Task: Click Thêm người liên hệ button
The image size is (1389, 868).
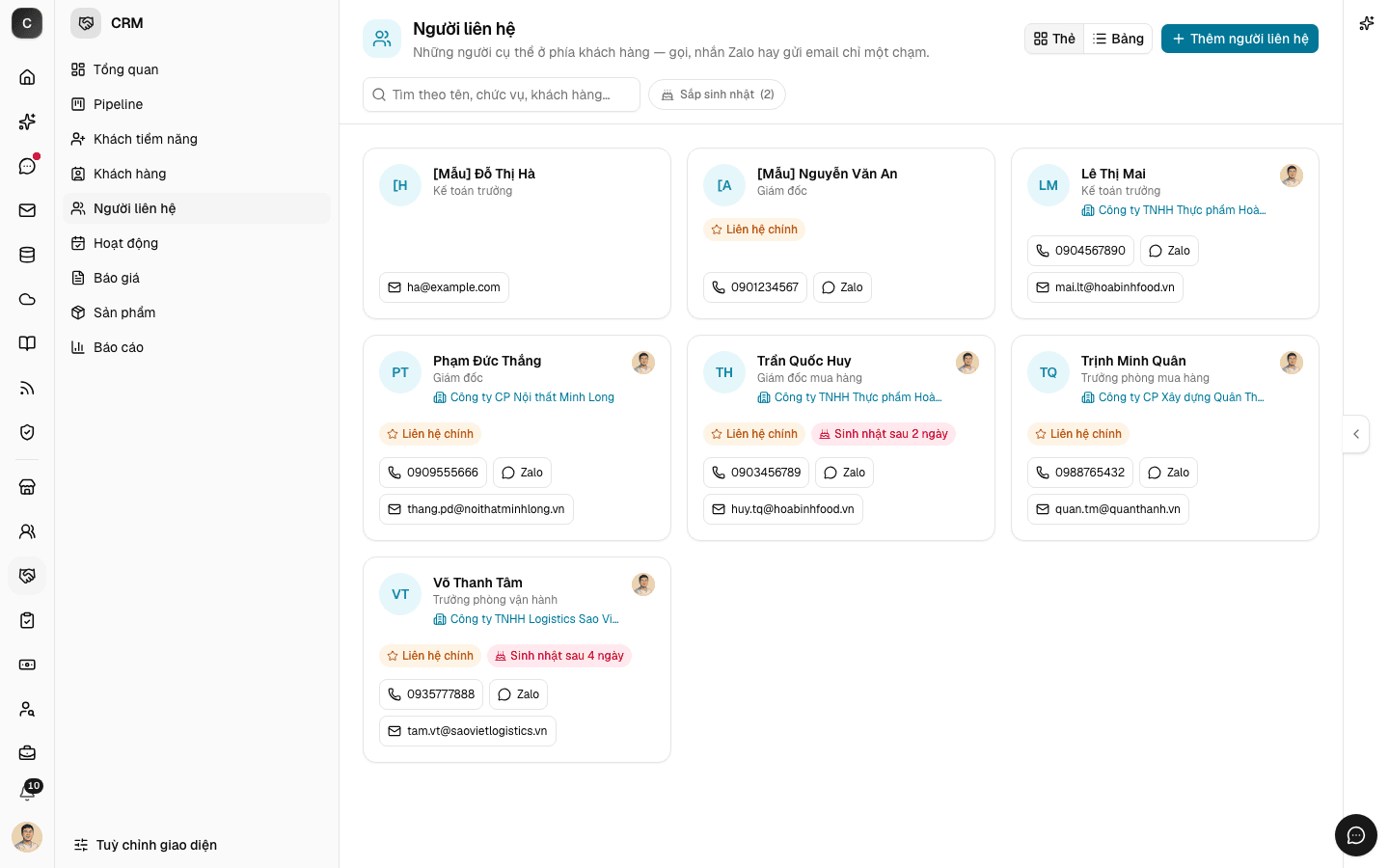Action: [1239, 39]
